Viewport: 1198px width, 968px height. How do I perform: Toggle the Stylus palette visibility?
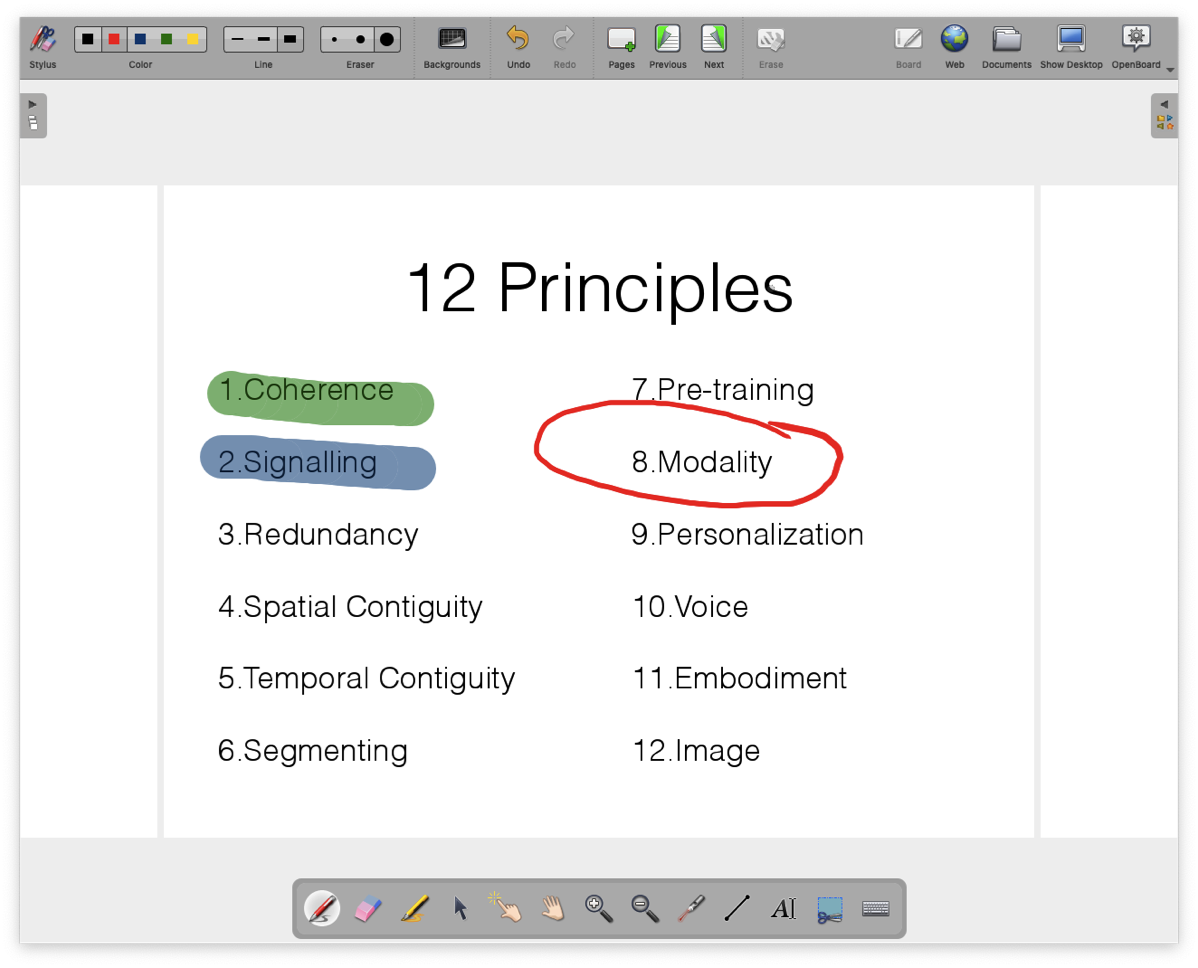tap(43, 46)
